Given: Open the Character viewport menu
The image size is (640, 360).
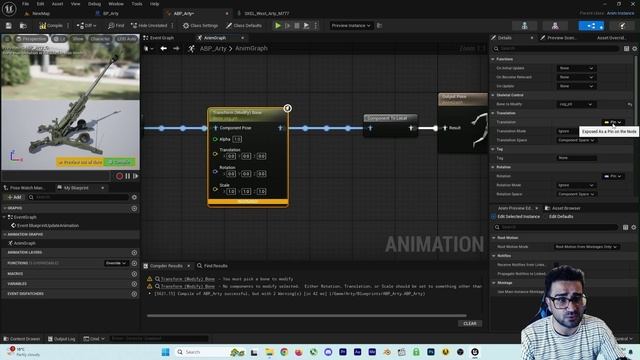Looking at the screenshot, I should click(x=100, y=39).
